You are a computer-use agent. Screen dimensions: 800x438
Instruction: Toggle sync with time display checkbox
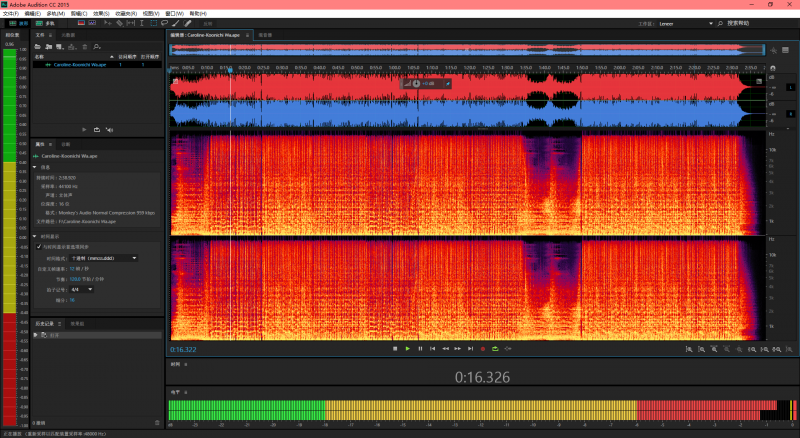[39, 246]
